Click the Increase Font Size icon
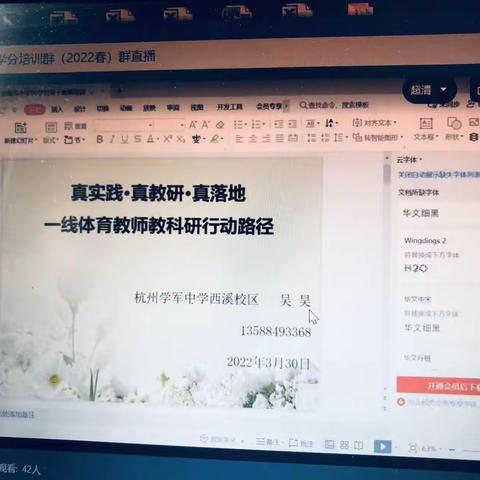 193,125
